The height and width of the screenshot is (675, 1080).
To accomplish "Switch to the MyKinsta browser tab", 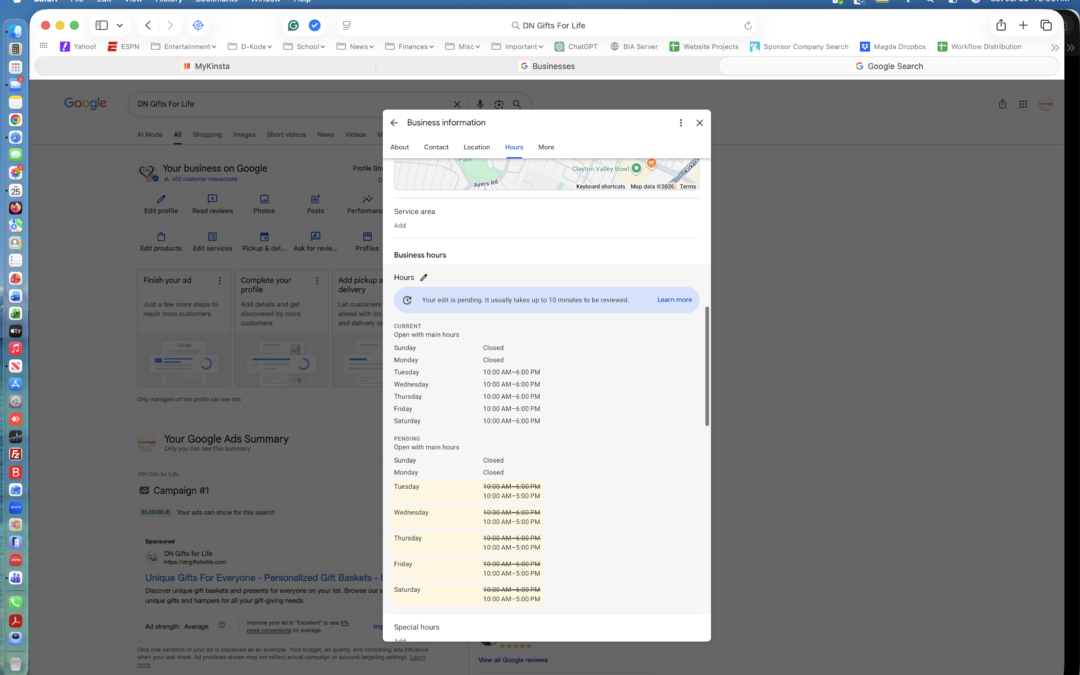I will (x=206, y=66).
